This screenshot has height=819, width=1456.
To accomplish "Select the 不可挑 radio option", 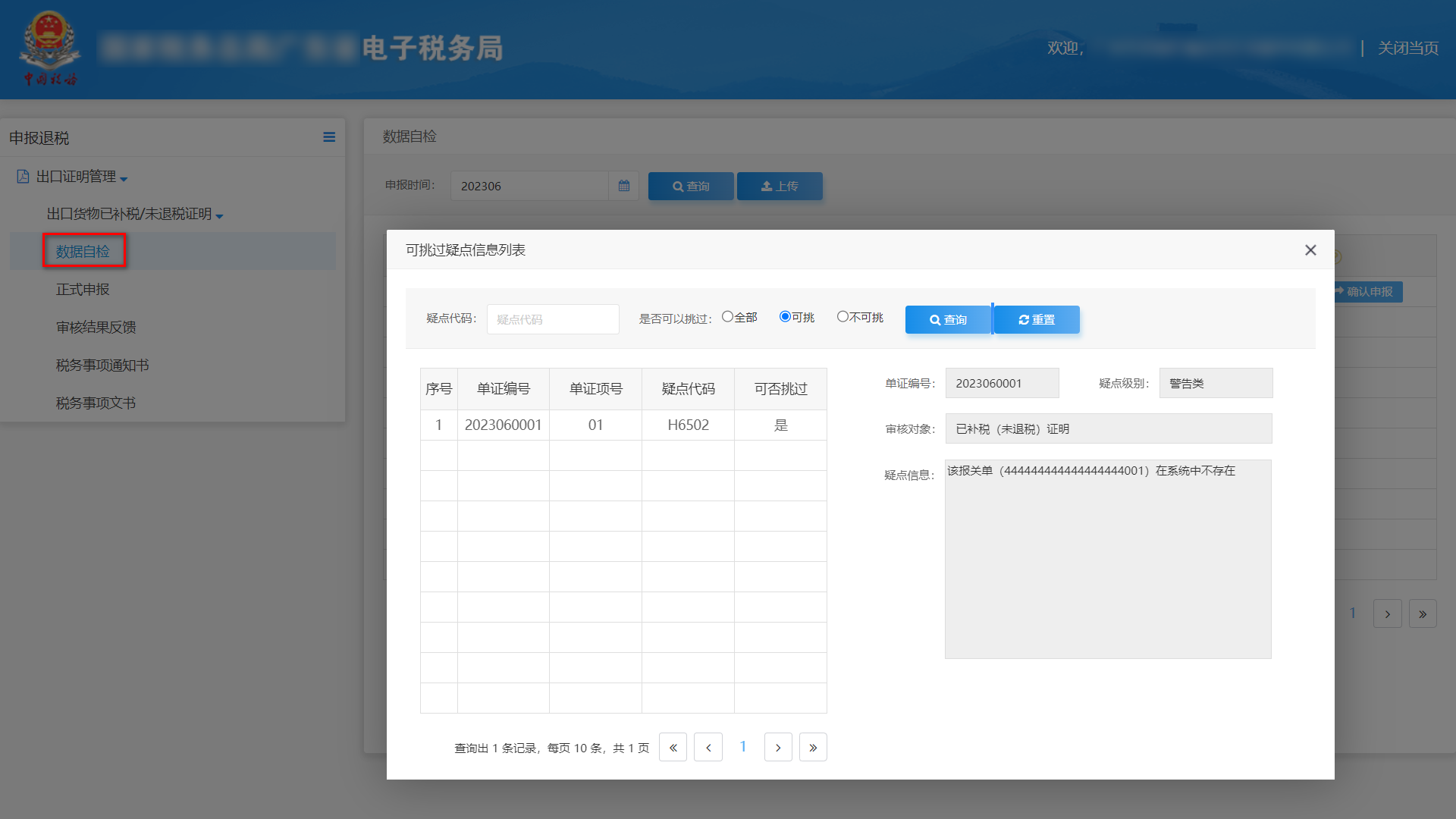I will pos(843,317).
